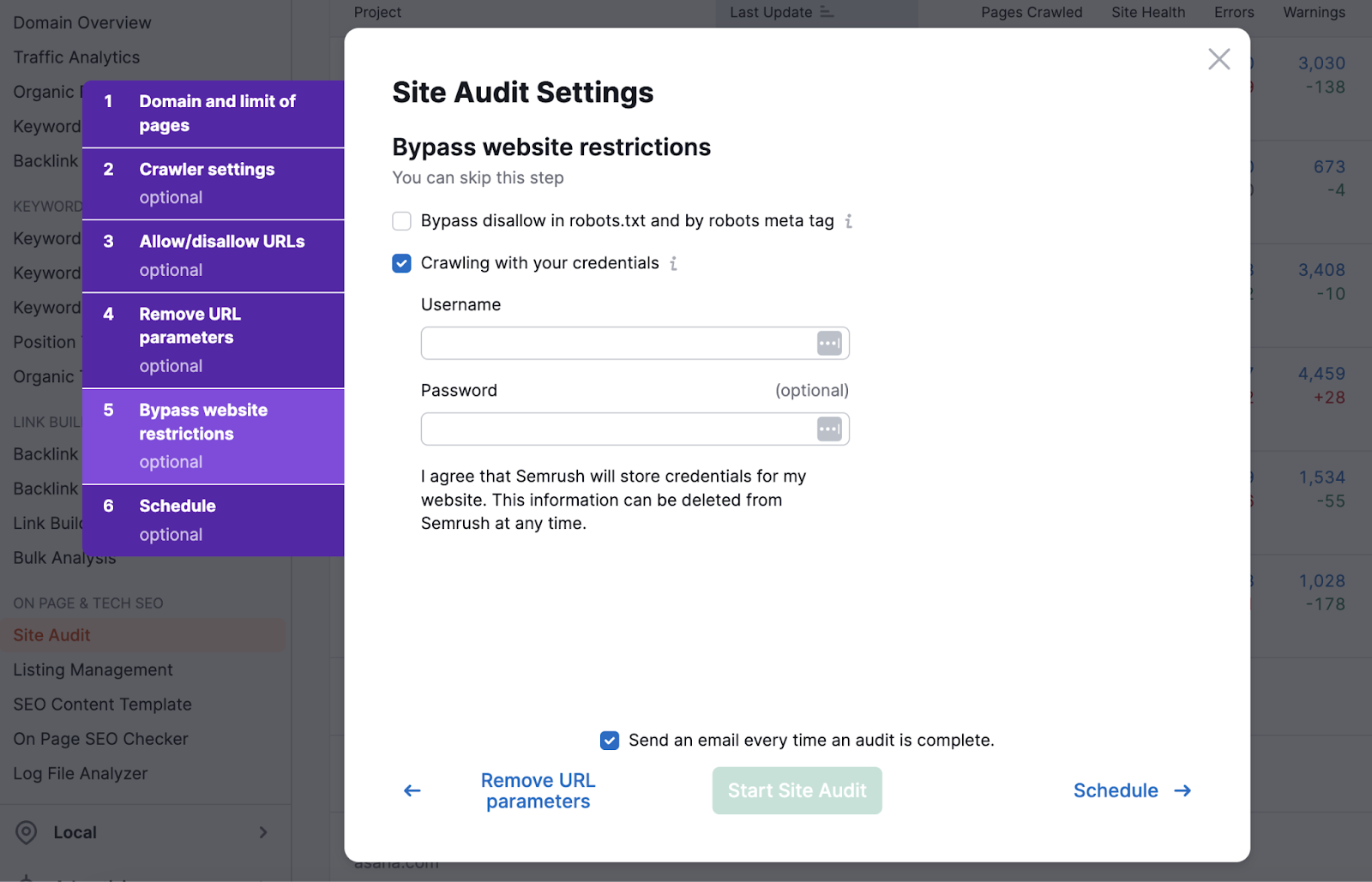1372x882 pixels.
Task: Click the info icon next to credentials crawling
Action: click(x=674, y=263)
